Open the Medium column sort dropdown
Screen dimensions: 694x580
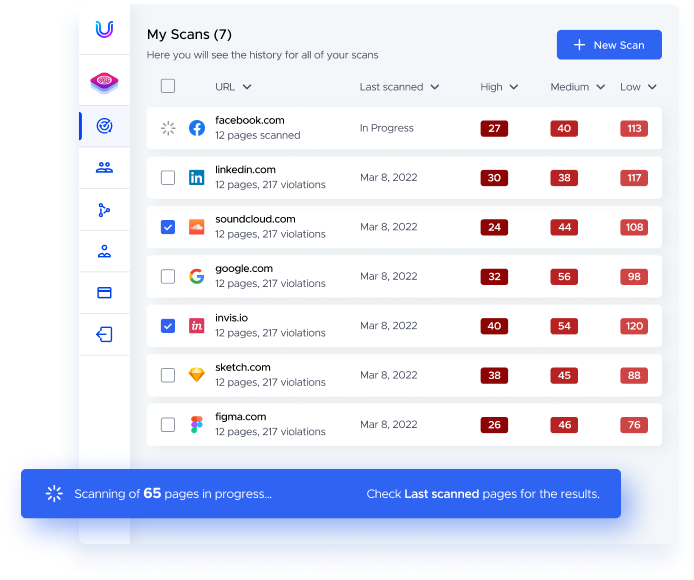(578, 87)
